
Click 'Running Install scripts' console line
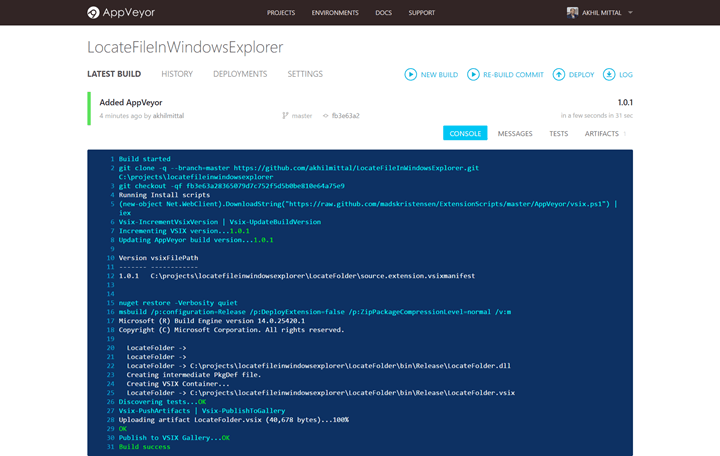164,195
